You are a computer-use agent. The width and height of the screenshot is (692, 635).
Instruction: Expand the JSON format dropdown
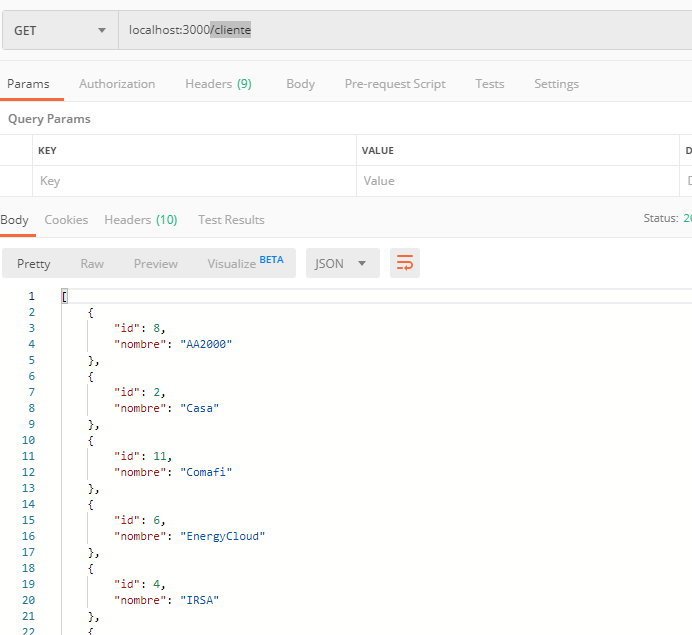tap(342, 263)
